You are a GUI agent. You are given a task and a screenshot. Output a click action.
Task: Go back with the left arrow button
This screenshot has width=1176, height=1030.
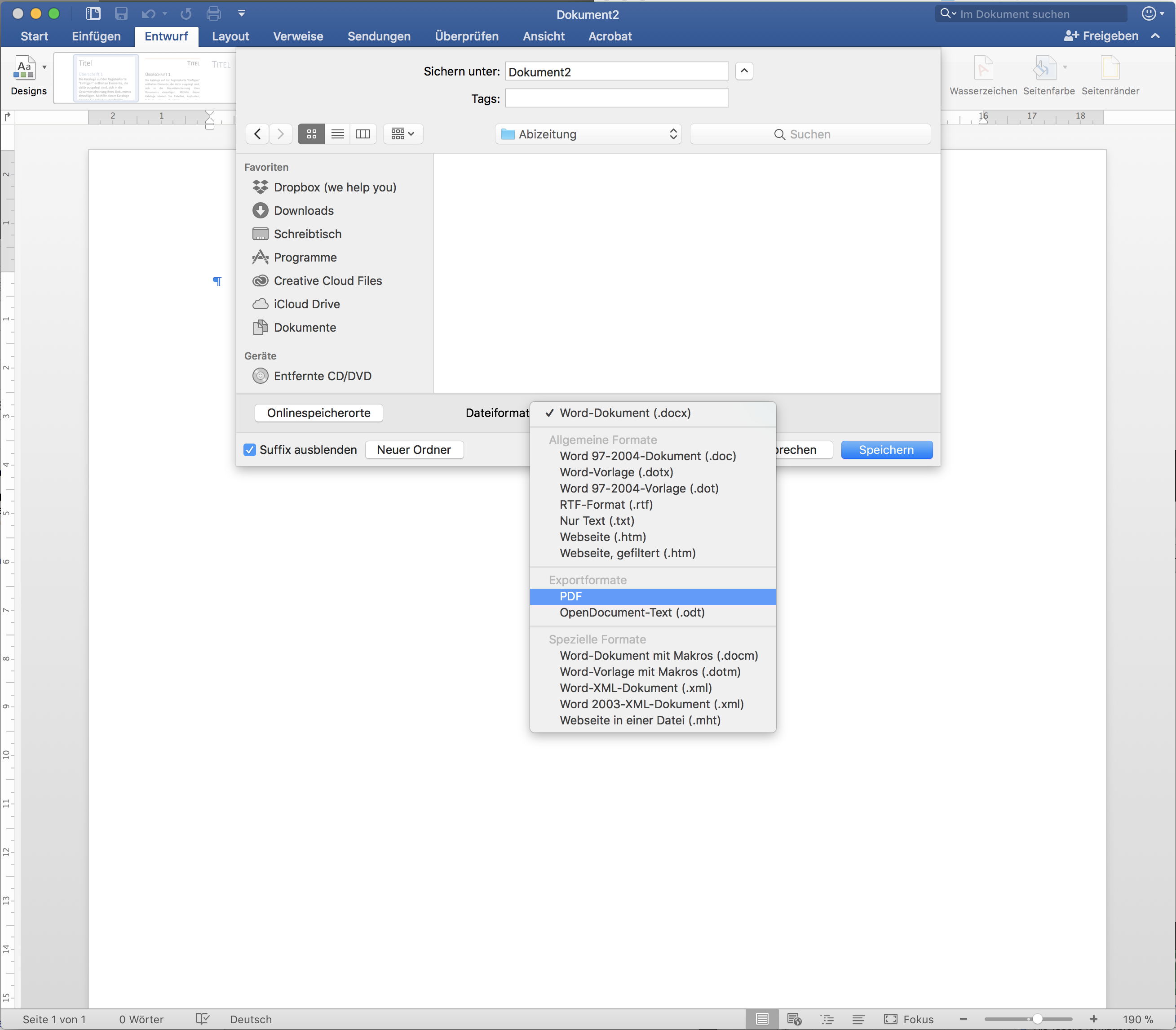pyautogui.click(x=257, y=134)
